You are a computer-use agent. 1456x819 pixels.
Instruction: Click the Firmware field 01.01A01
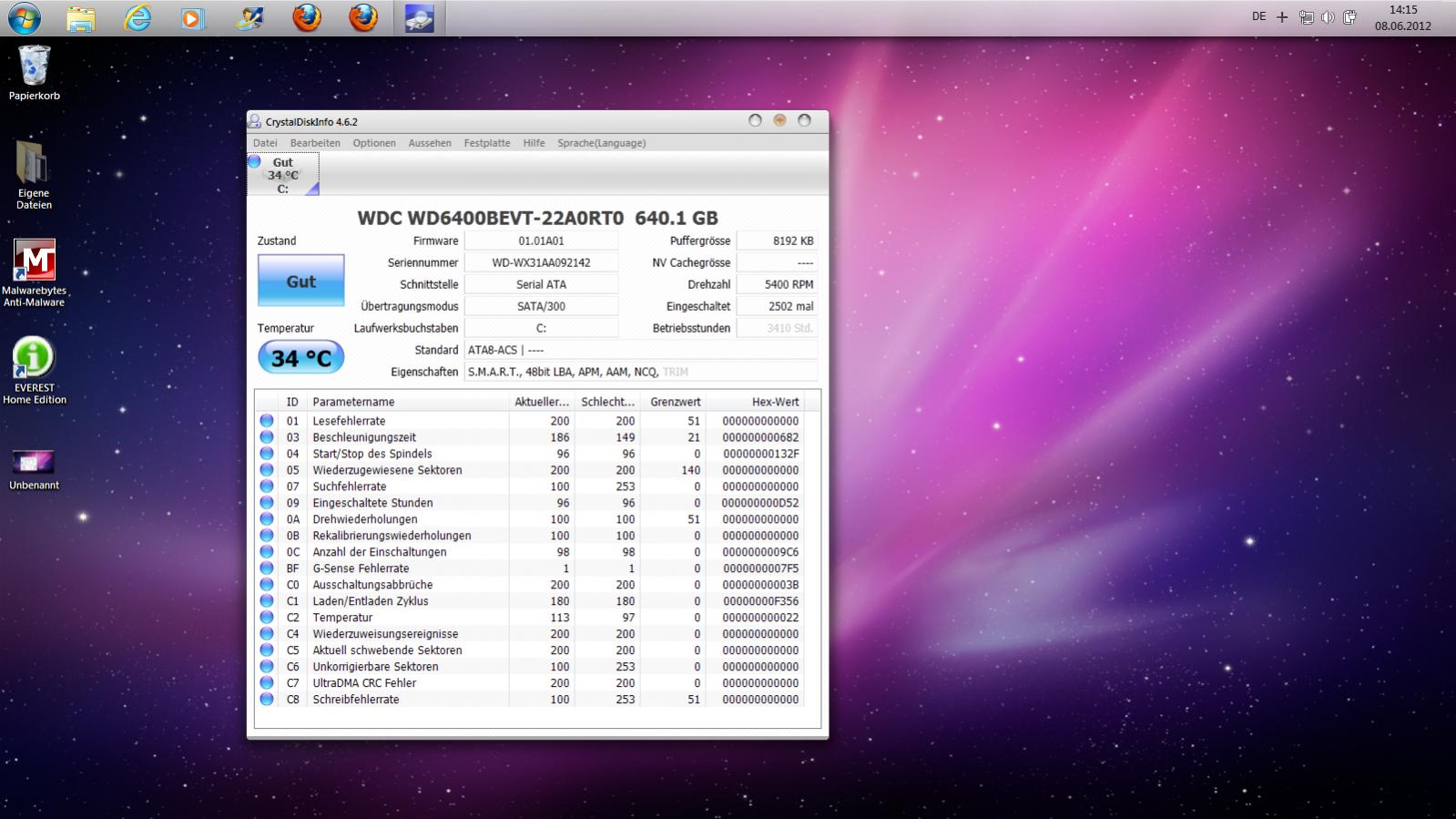click(x=541, y=241)
